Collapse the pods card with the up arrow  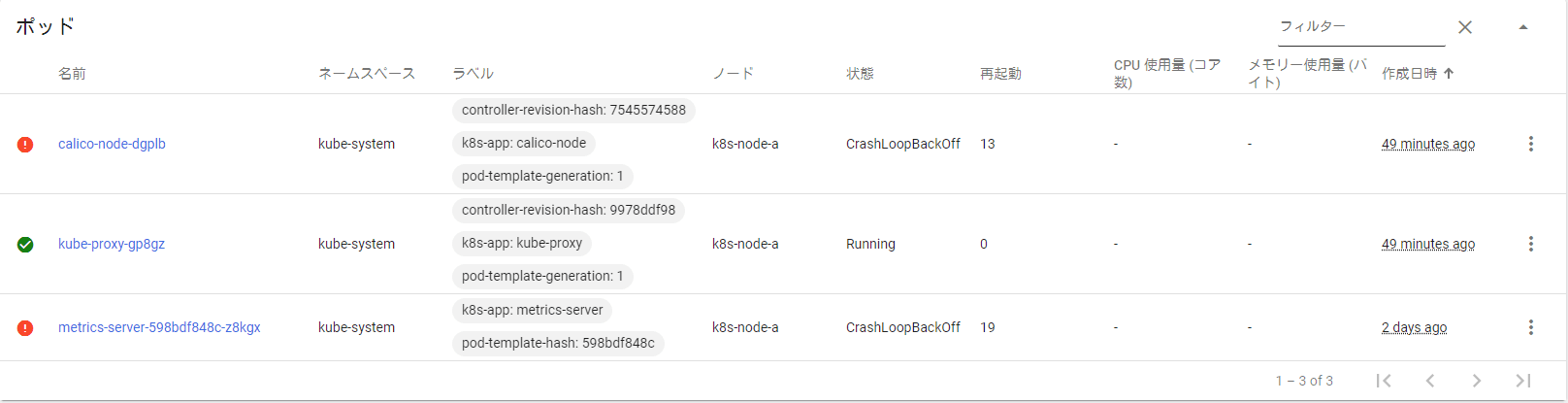tap(1523, 27)
